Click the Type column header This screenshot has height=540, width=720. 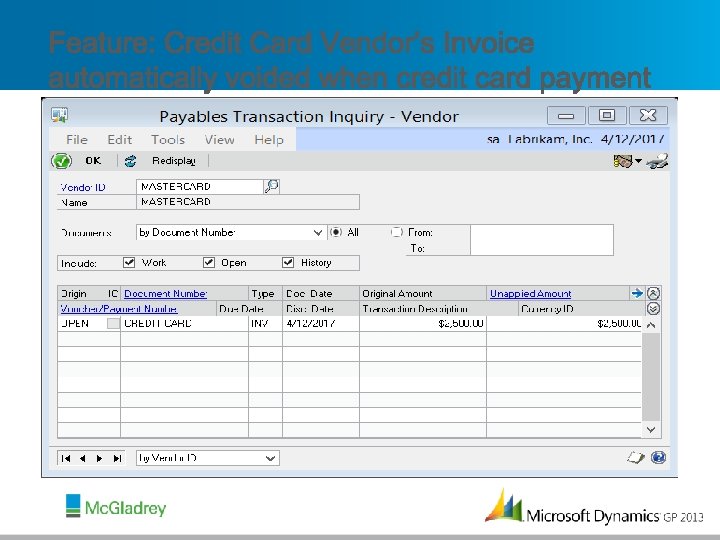pos(263,293)
